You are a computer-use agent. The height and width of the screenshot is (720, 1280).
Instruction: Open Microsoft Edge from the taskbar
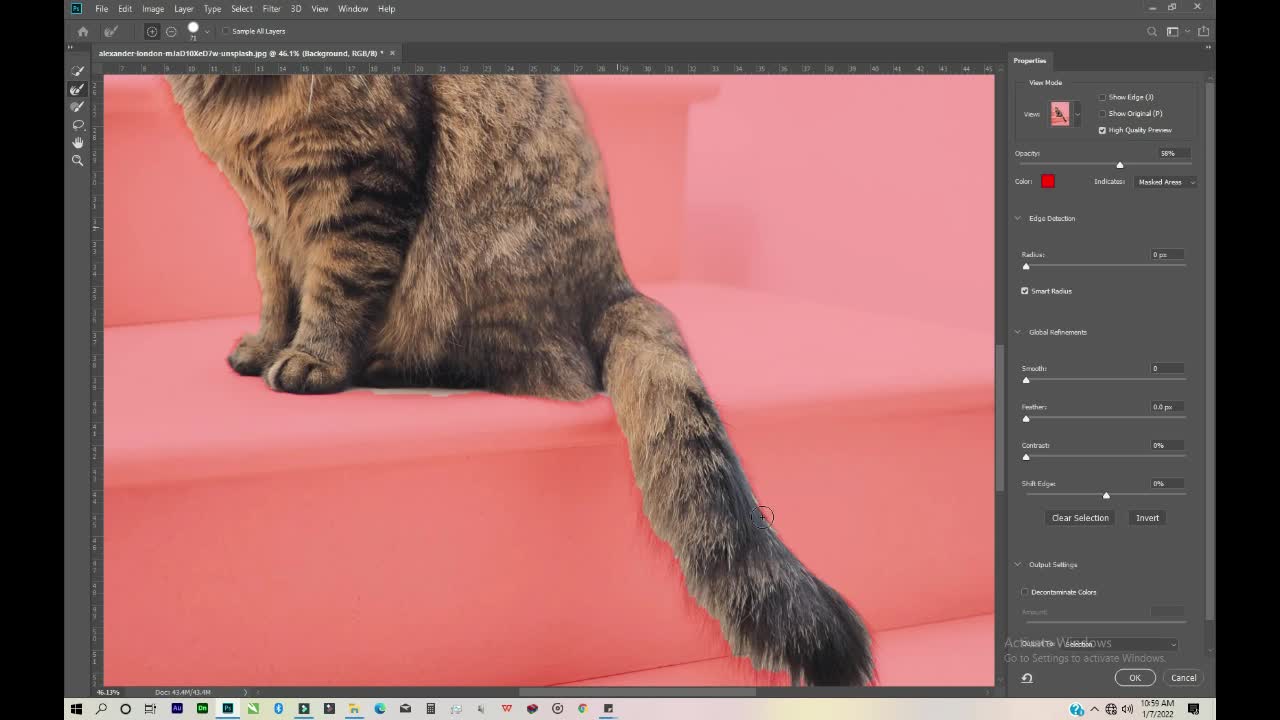pos(380,709)
